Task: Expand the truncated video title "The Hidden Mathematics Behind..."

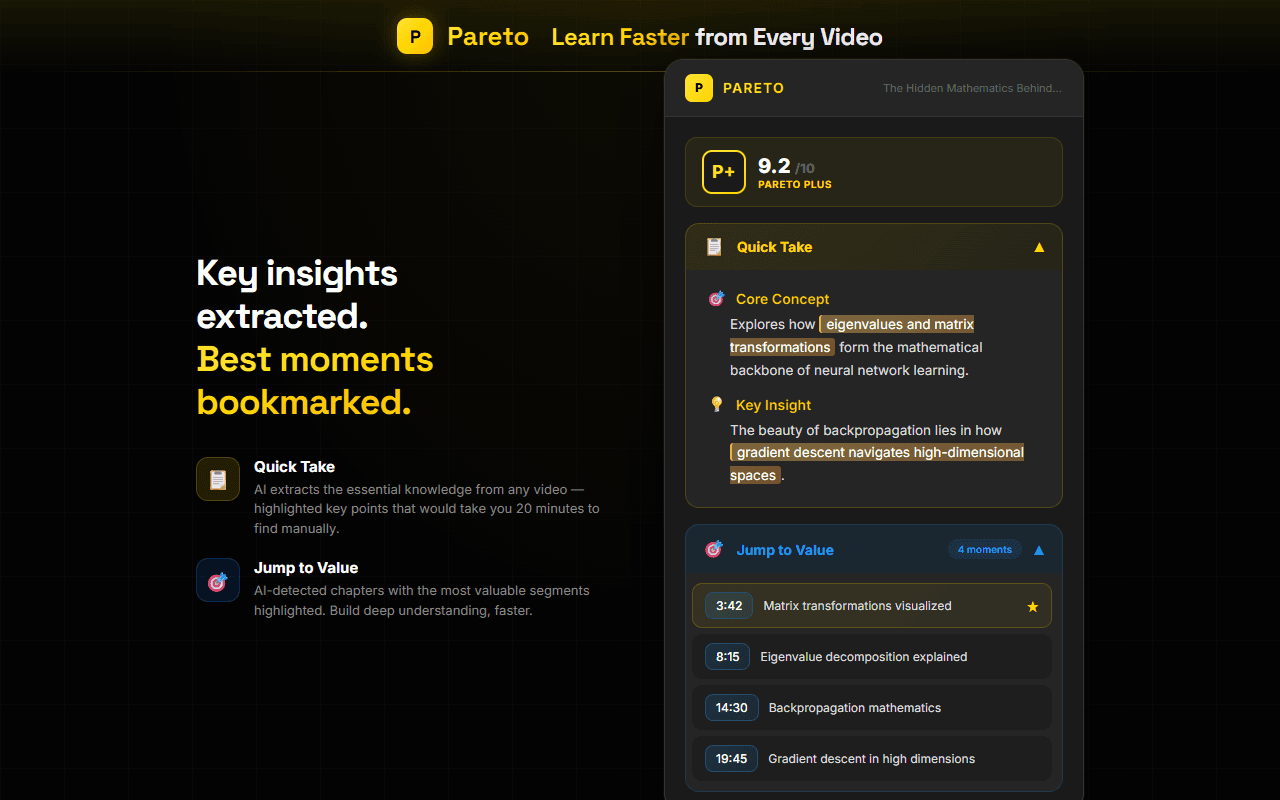Action: click(x=972, y=88)
